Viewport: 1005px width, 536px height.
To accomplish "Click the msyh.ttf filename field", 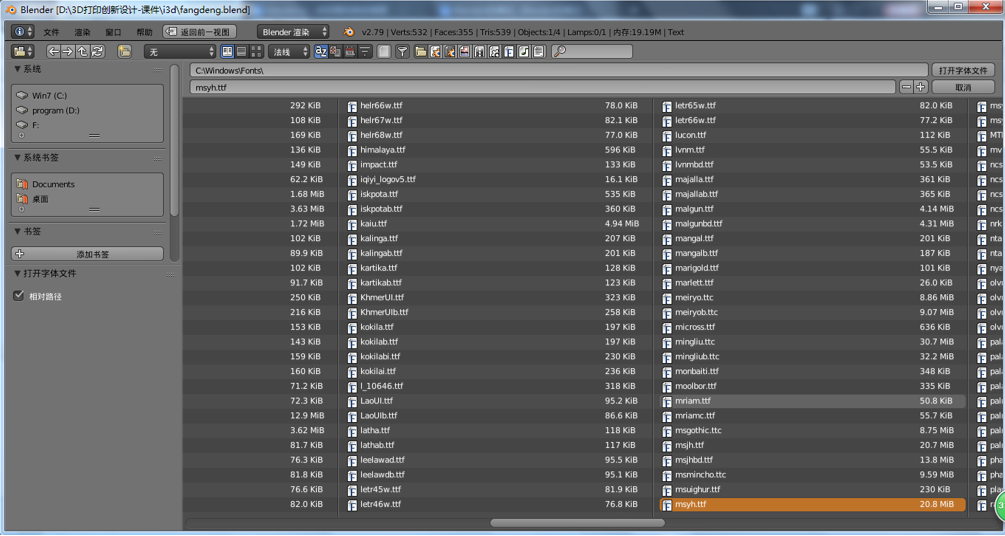I will pyautogui.click(x=542, y=87).
